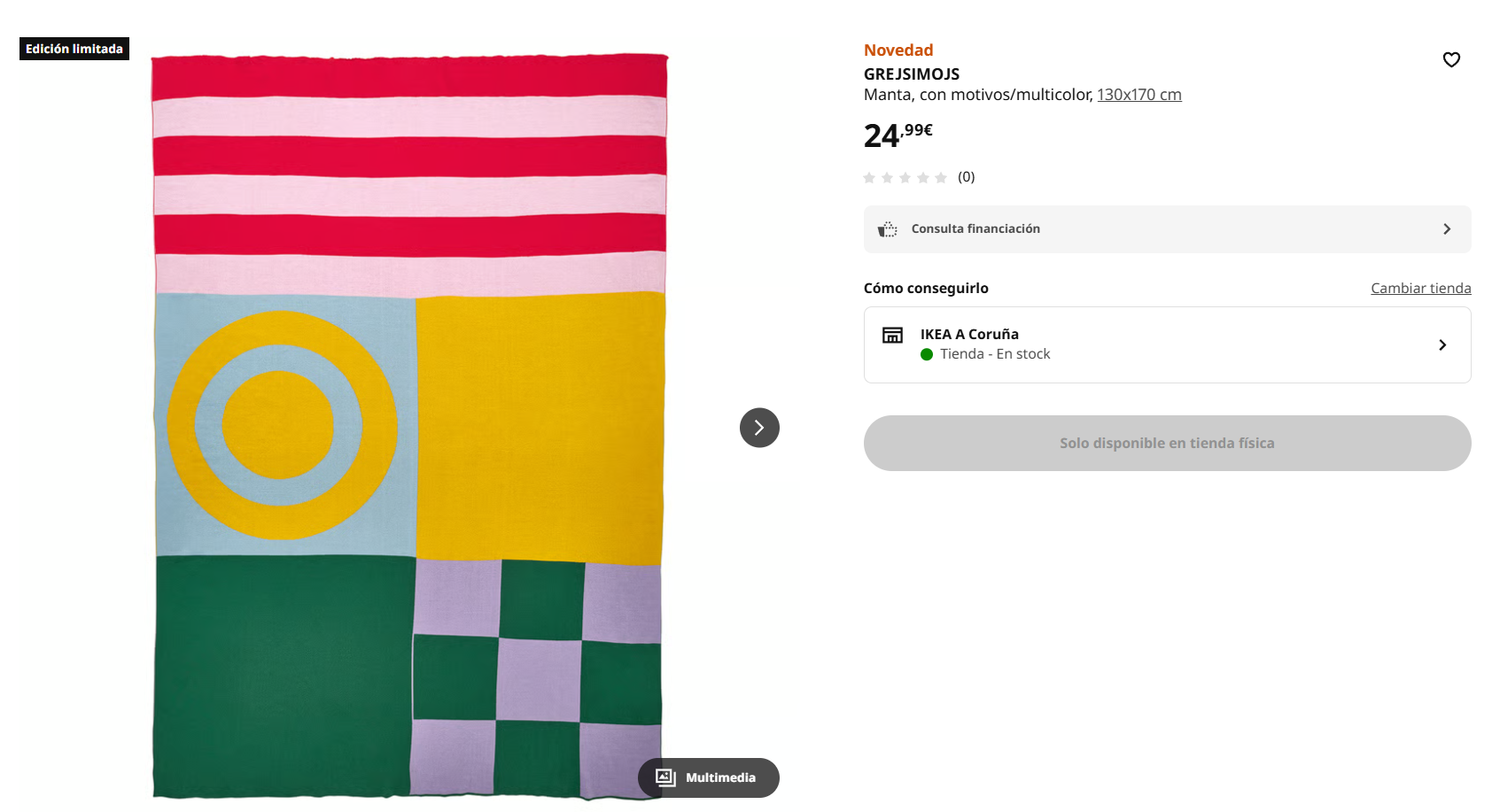Click the blanket product image

click(409, 425)
